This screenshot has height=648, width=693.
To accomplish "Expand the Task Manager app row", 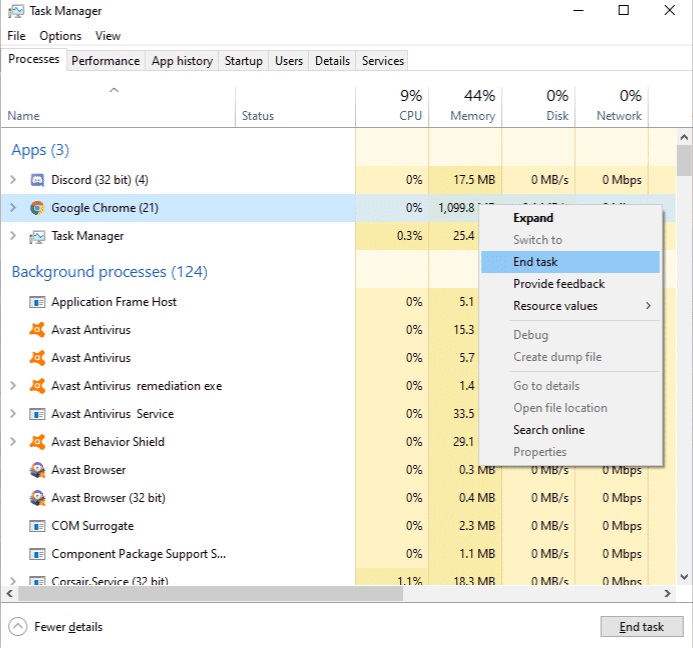I will click(13, 236).
